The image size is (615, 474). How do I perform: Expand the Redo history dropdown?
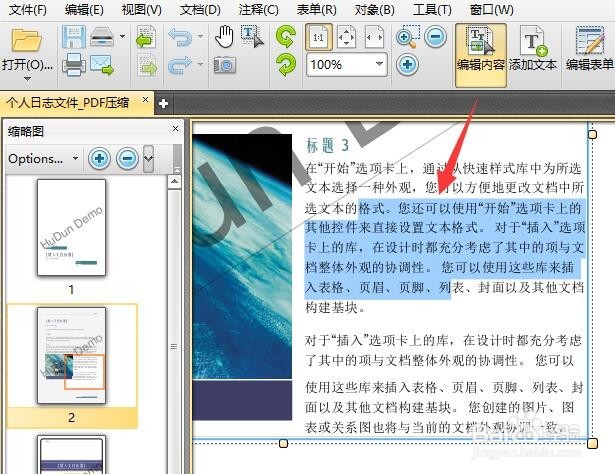(200, 64)
